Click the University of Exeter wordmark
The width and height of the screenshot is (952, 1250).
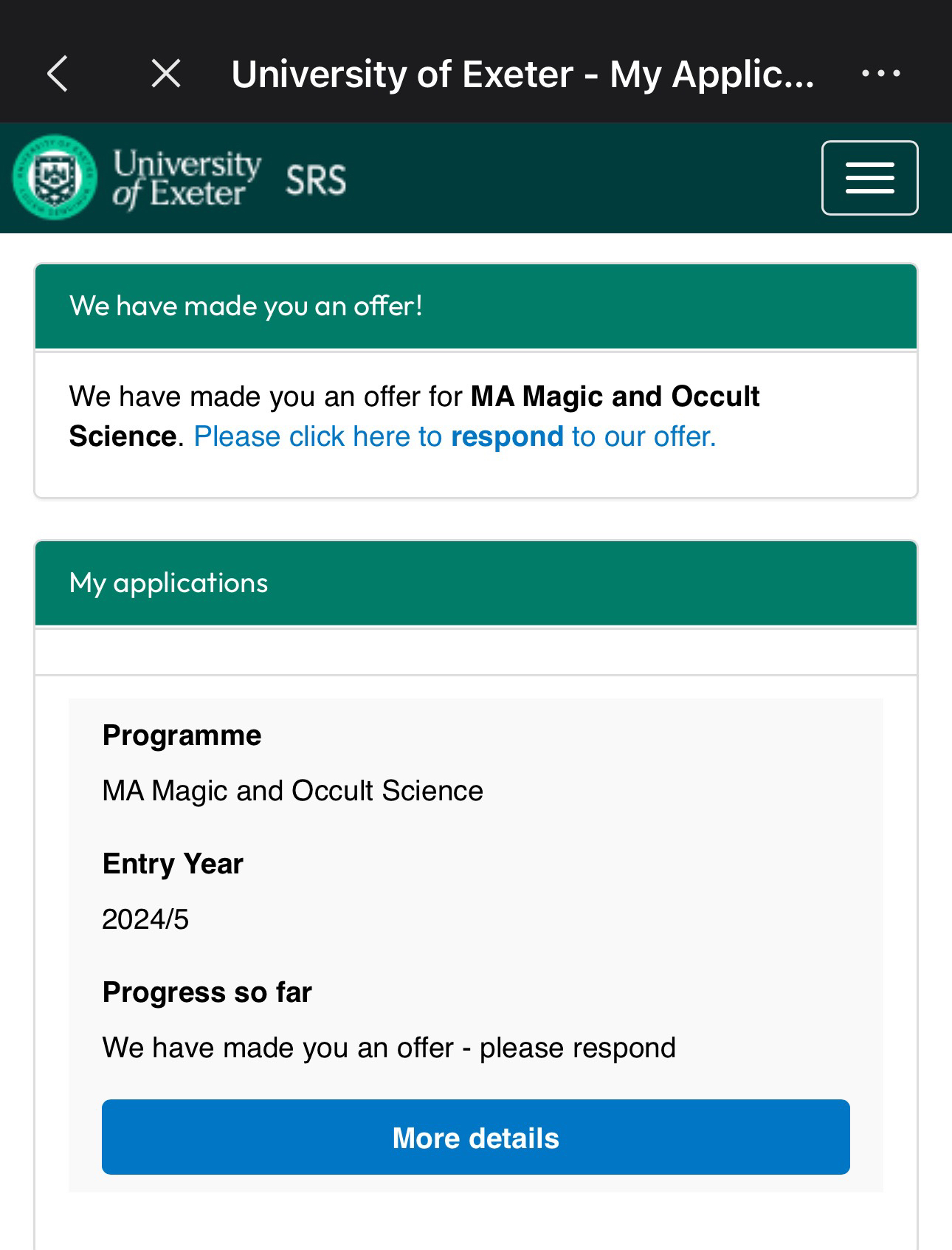187,179
